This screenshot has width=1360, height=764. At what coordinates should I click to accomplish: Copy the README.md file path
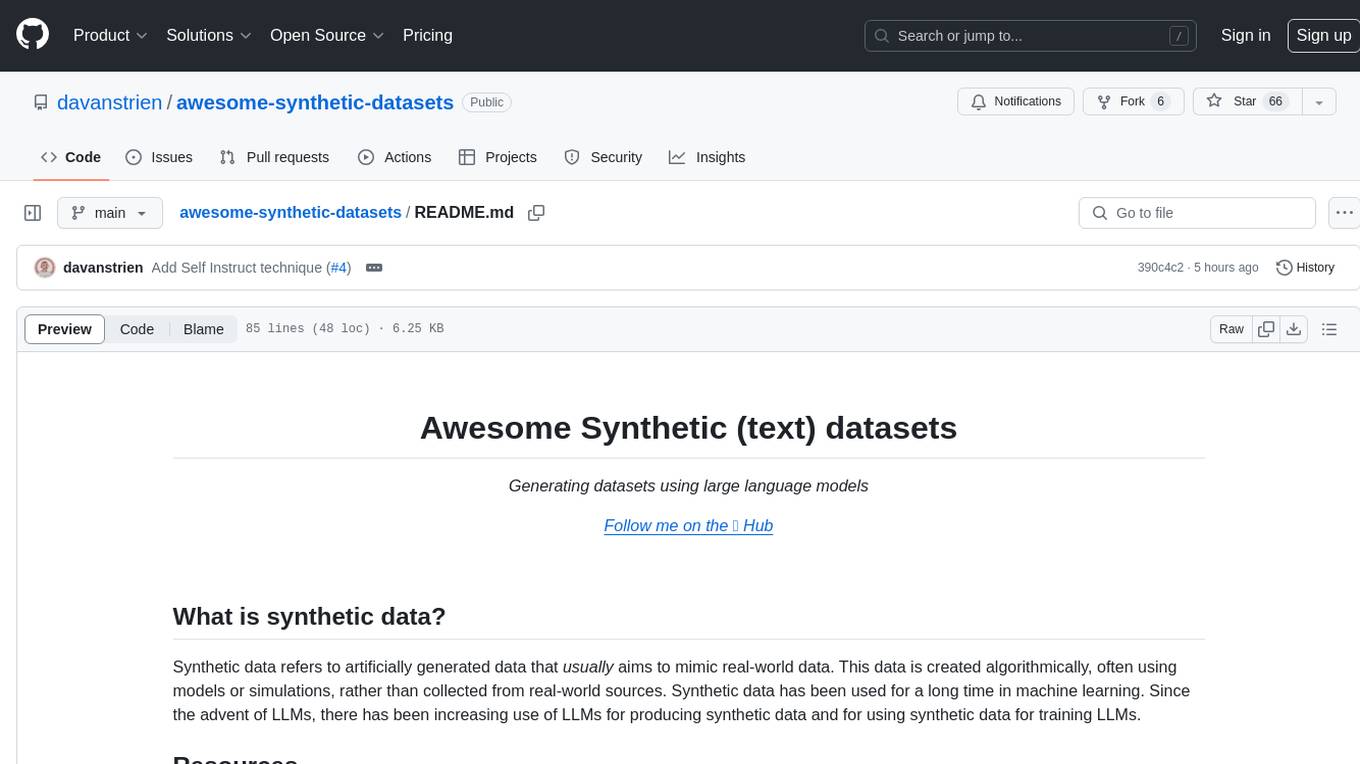[x=536, y=213]
